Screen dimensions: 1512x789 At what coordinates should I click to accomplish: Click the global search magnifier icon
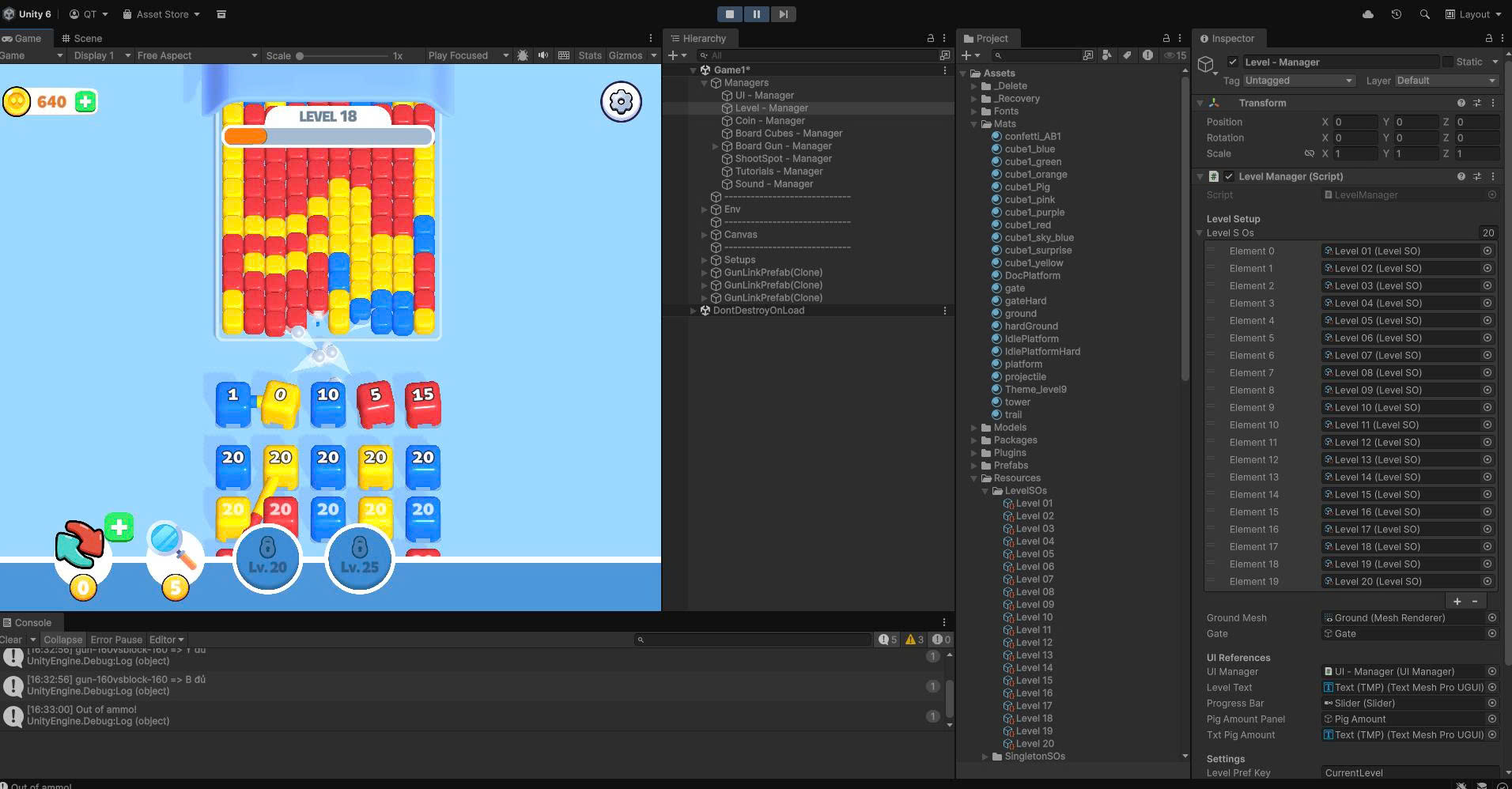click(x=1424, y=14)
